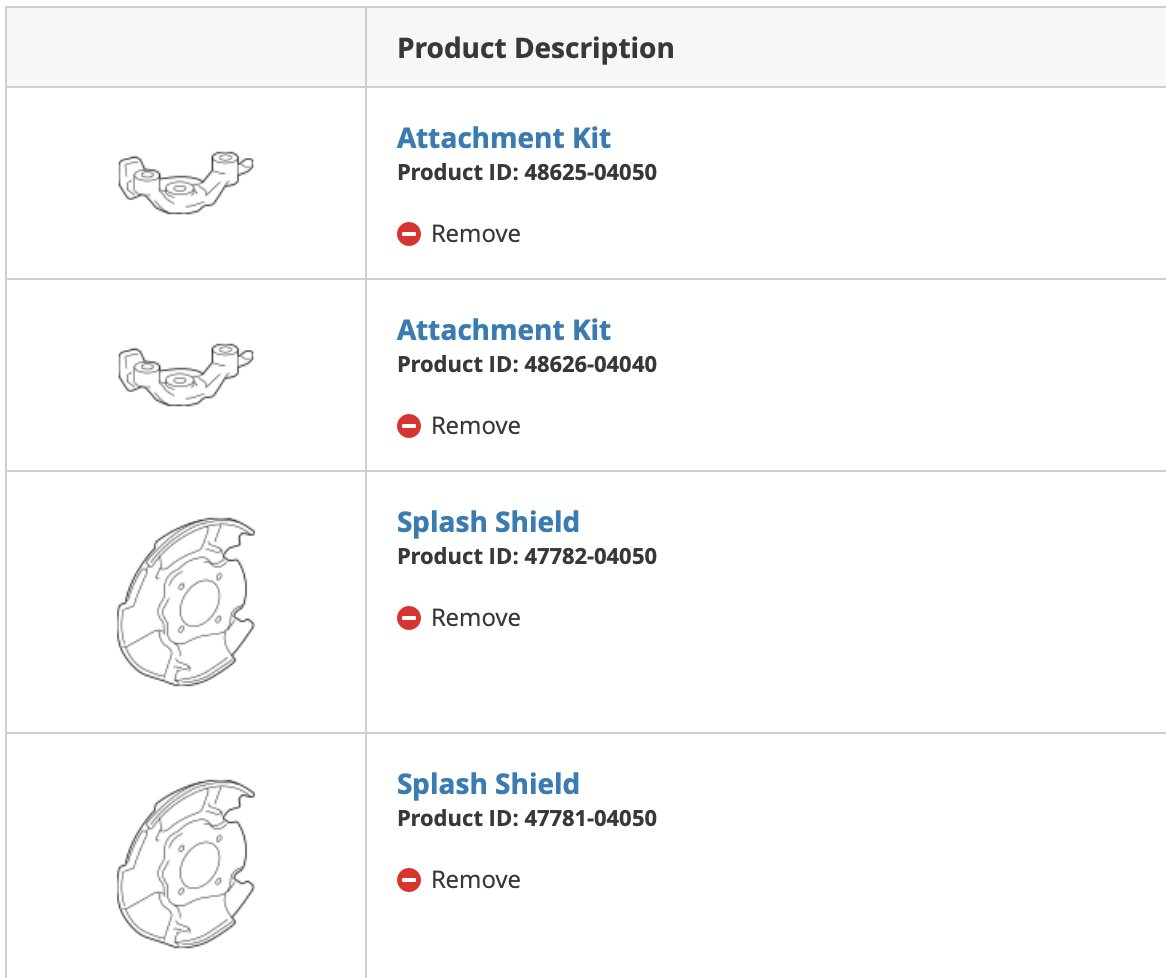1166x978 pixels.
Task: Click the Product Description column header
Action: pyautogui.click(x=535, y=48)
